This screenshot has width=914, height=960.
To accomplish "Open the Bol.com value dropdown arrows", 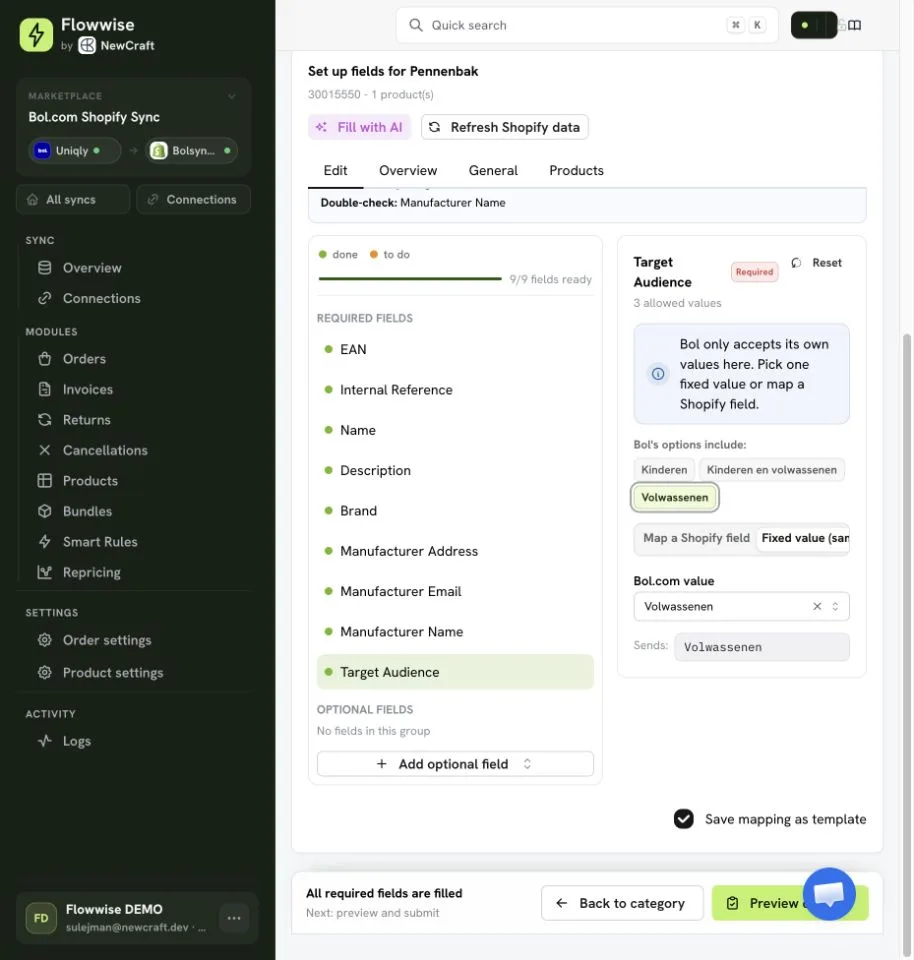I will (835, 607).
